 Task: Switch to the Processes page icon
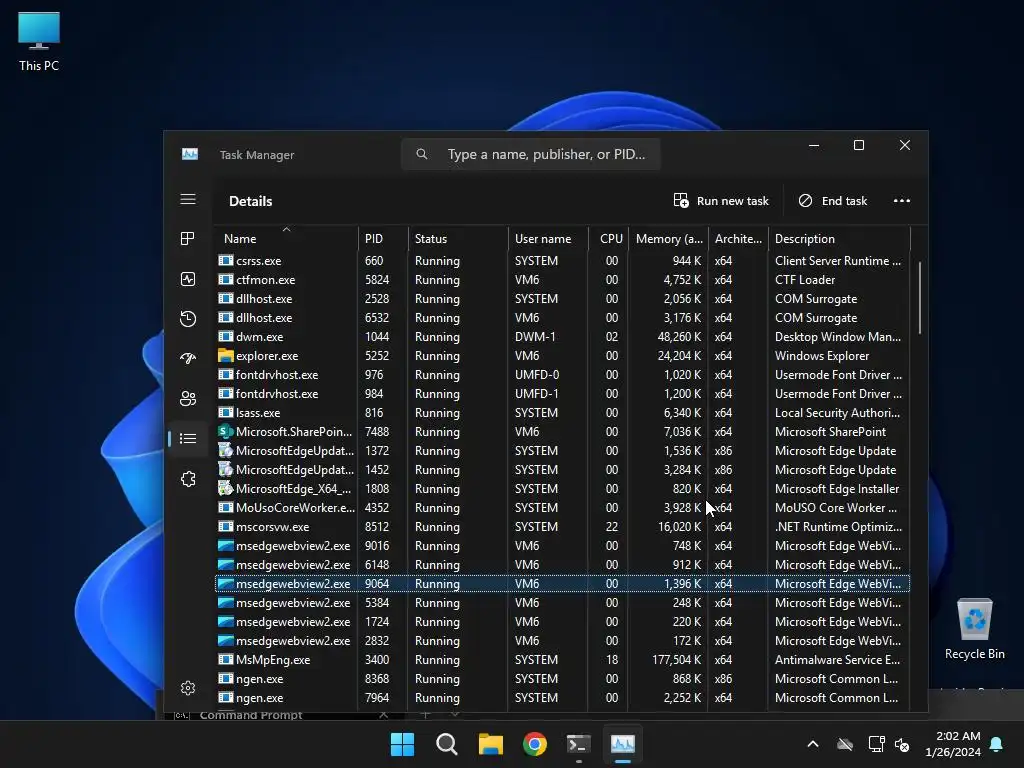click(x=188, y=238)
